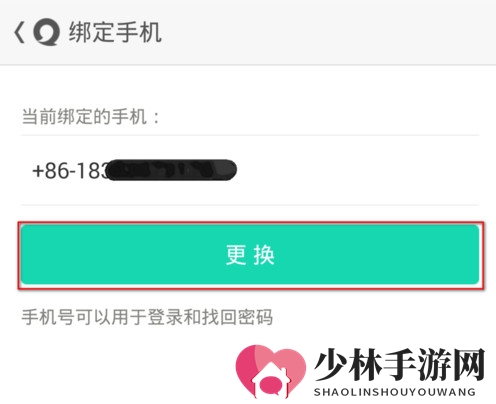Click the speech bubble inside the house icon
Viewport: 496px width, 404px height.
coord(271,385)
